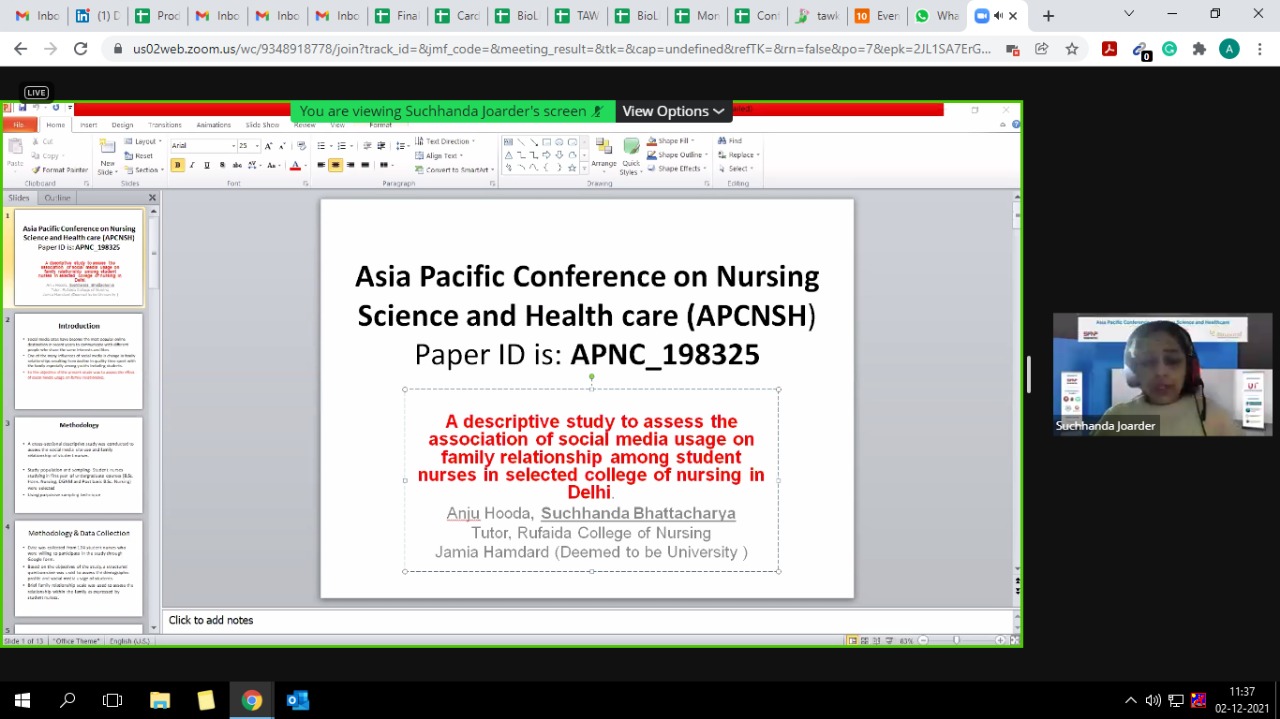Open a new Chrome tab
Viewport: 1280px width, 719px height.
(x=1048, y=15)
